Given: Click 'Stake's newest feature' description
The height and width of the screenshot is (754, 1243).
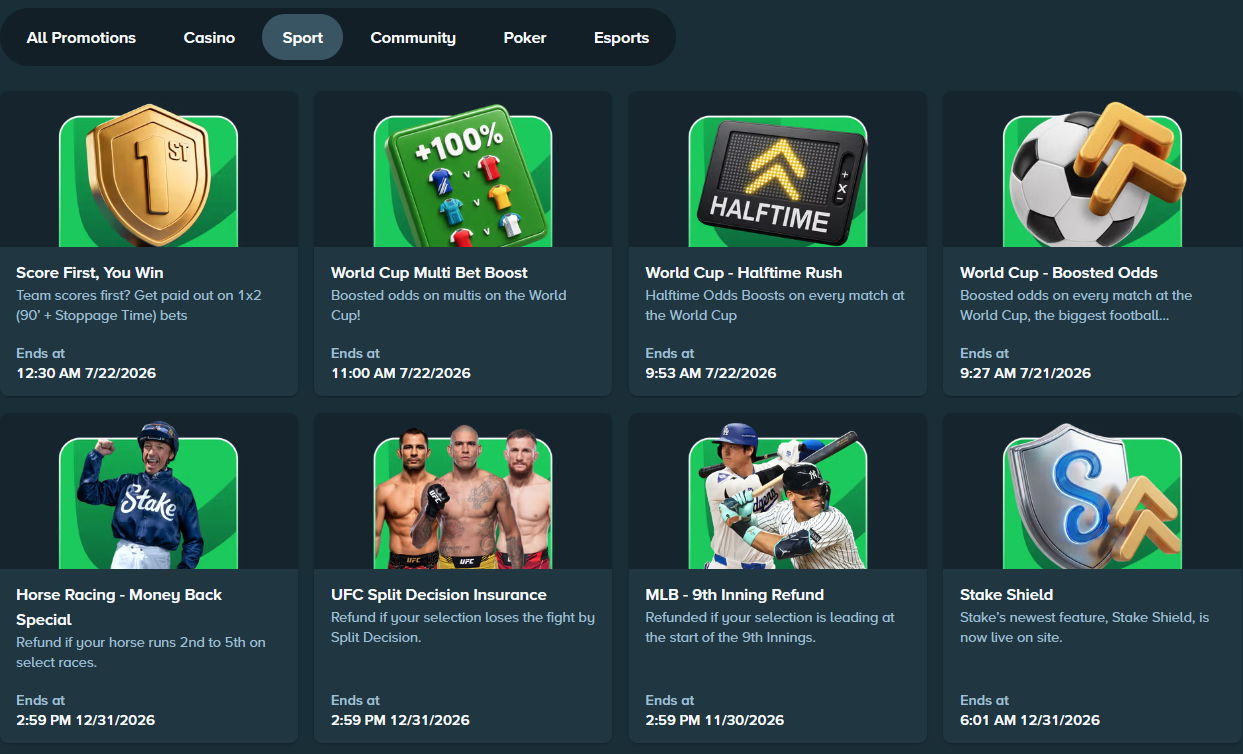Looking at the screenshot, I should tap(1085, 628).
